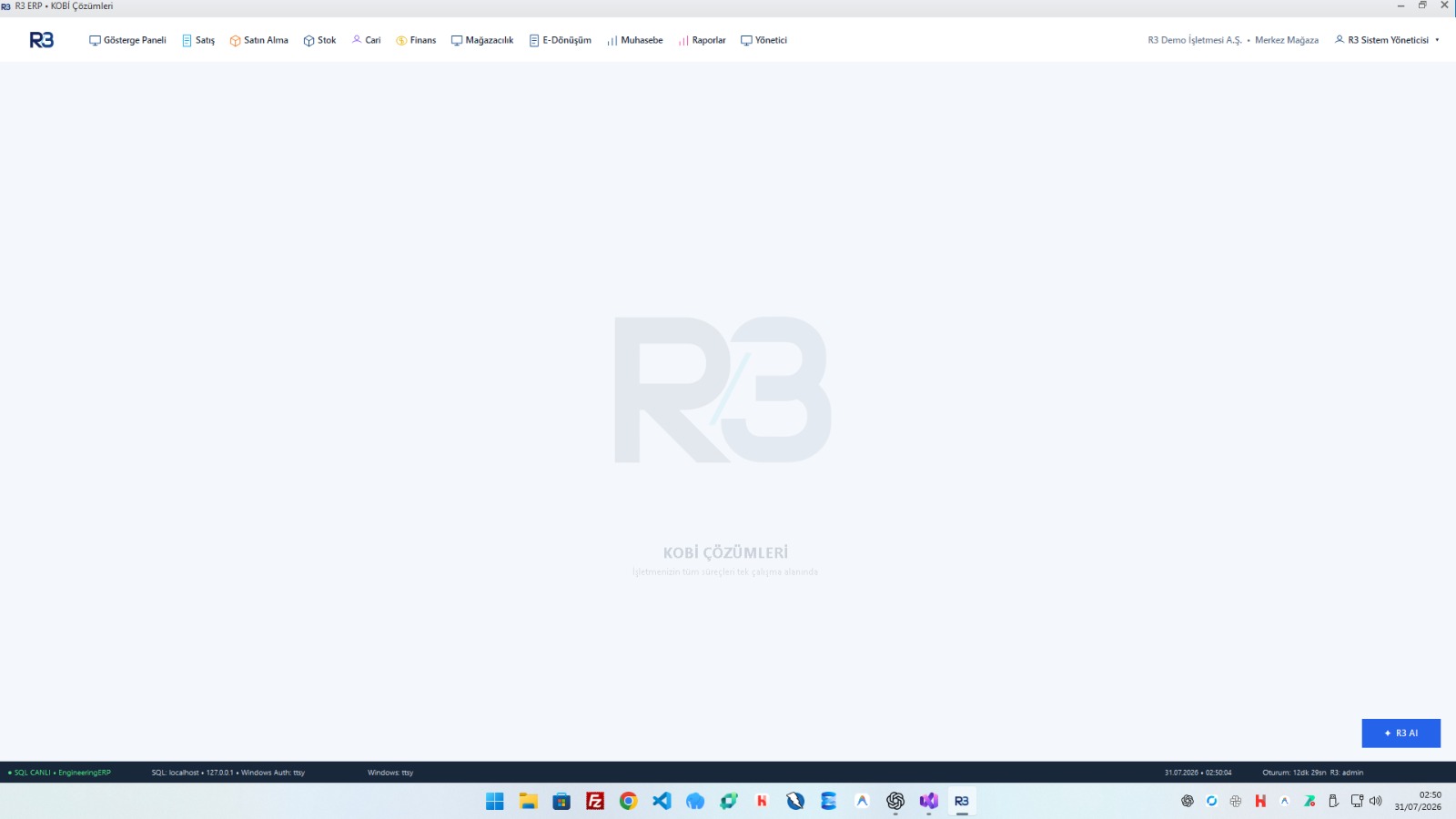Viewport: 1456px width, 819px height.
Task: Go to the Muhasebe menu
Action: (x=635, y=40)
